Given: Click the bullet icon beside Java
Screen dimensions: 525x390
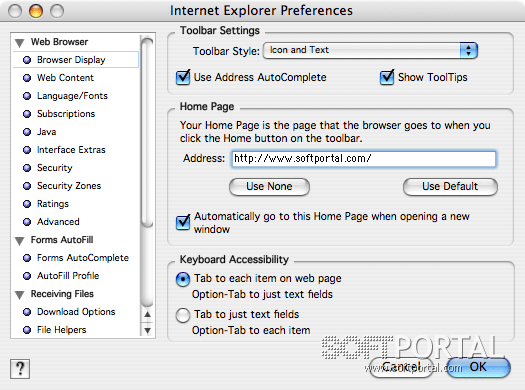Looking at the screenshot, I should [27, 132].
